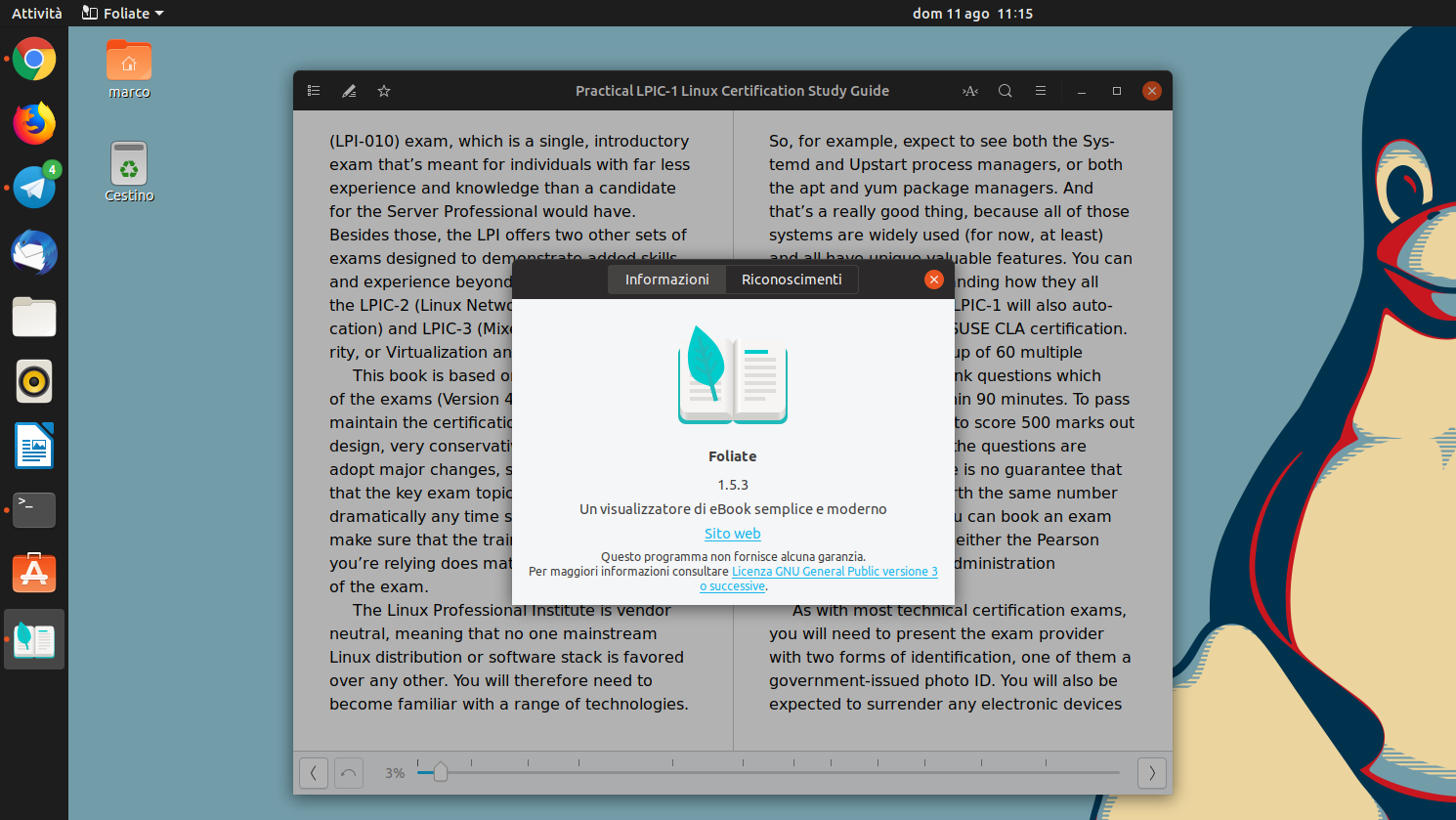Click the version number 1.5.3
1456x820 pixels.
pyautogui.click(x=733, y=485)
